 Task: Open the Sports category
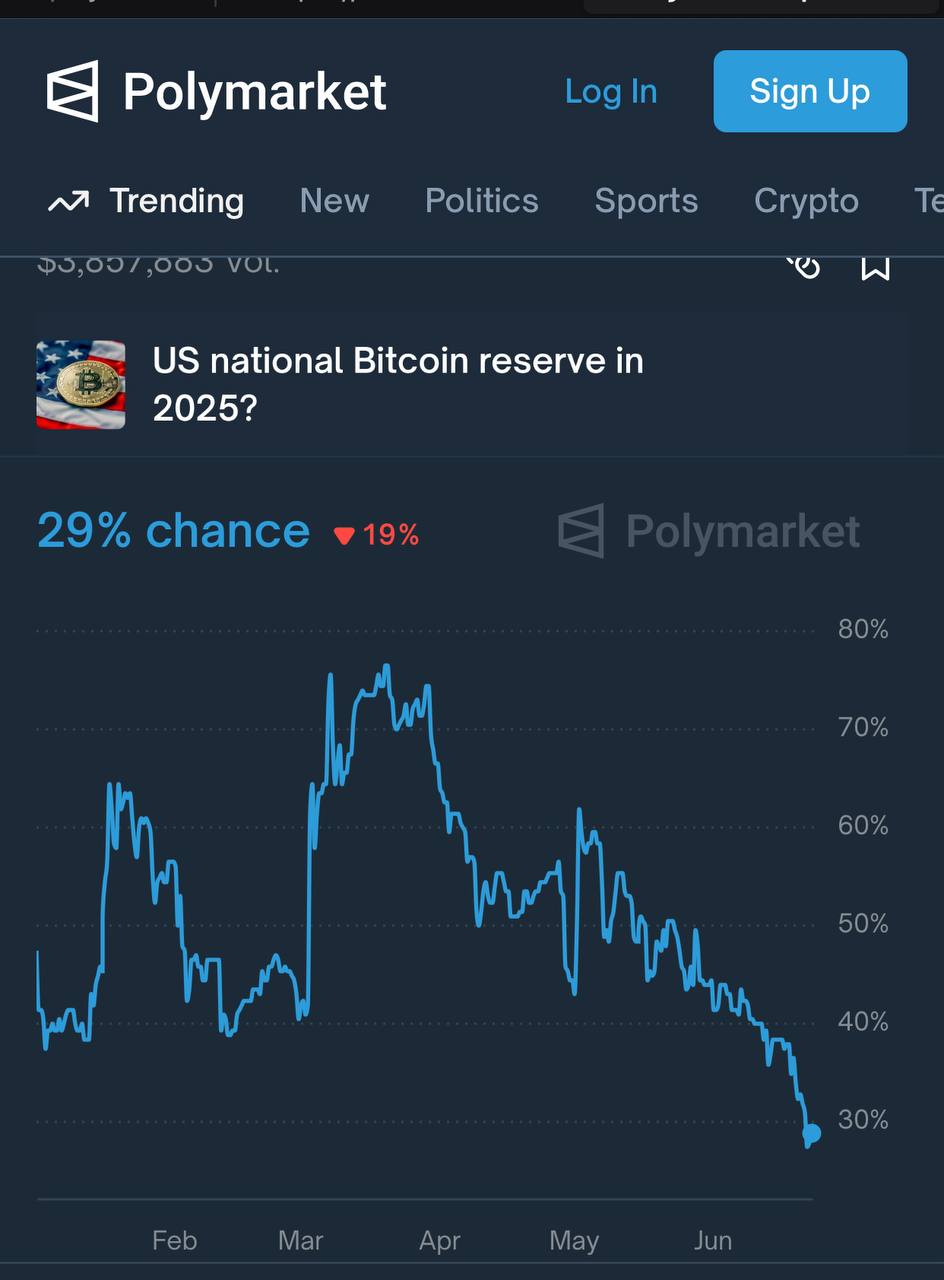(646, 201)
